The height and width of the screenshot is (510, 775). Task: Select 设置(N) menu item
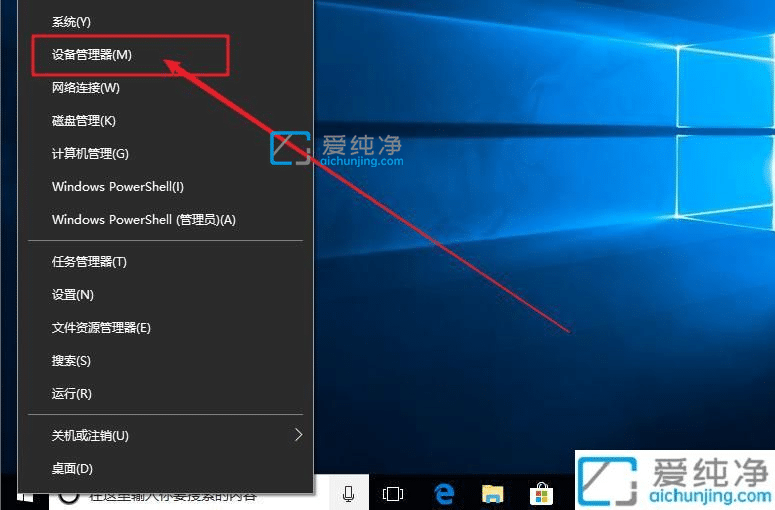(166, 295)
